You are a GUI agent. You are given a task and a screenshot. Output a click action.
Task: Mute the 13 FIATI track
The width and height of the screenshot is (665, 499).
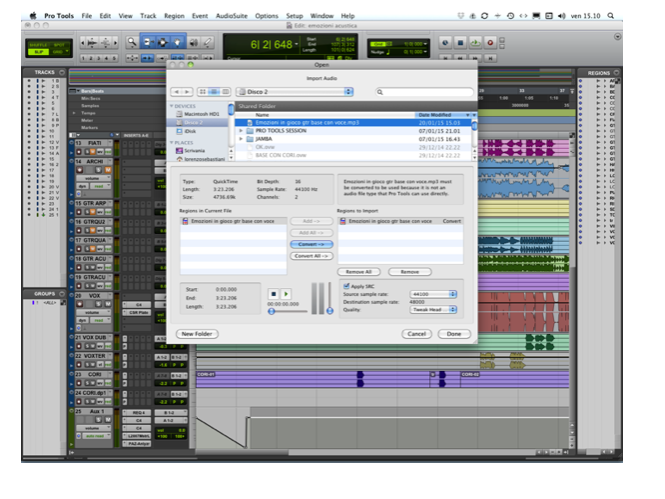tap(93, 152)
